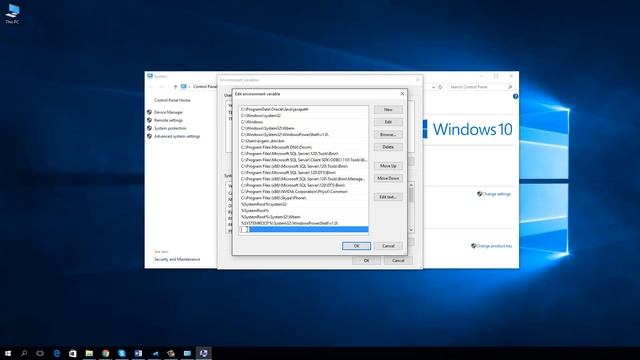The height and width of the screenshot is (360, 640).
Task: Select the %SYSTEMROOT%\System32\WindowsPowerShell\v1.0\ entry
Action: pyautogui.click(x=304, y=223)
